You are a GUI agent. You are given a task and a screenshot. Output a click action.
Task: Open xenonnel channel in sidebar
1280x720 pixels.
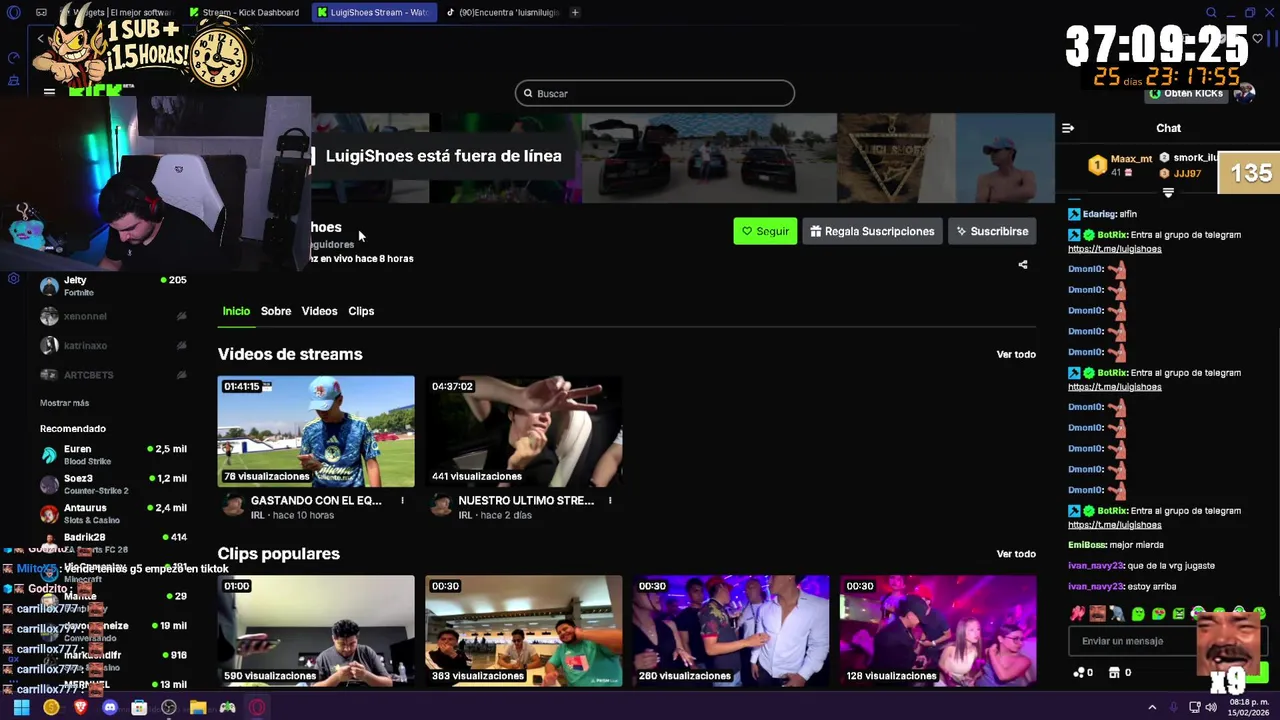pyautogui.click(x=112, y=316)
